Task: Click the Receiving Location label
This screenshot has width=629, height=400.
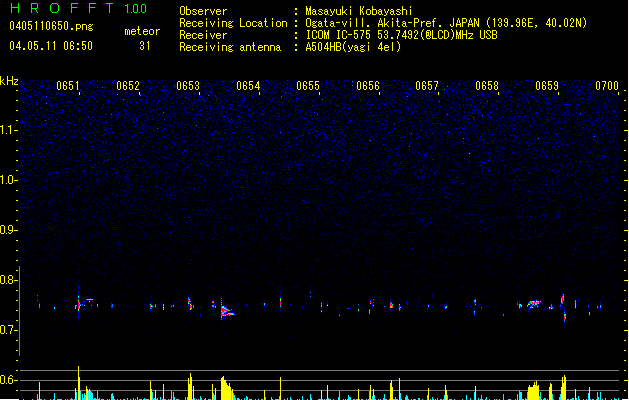Action: click(233, 23)
